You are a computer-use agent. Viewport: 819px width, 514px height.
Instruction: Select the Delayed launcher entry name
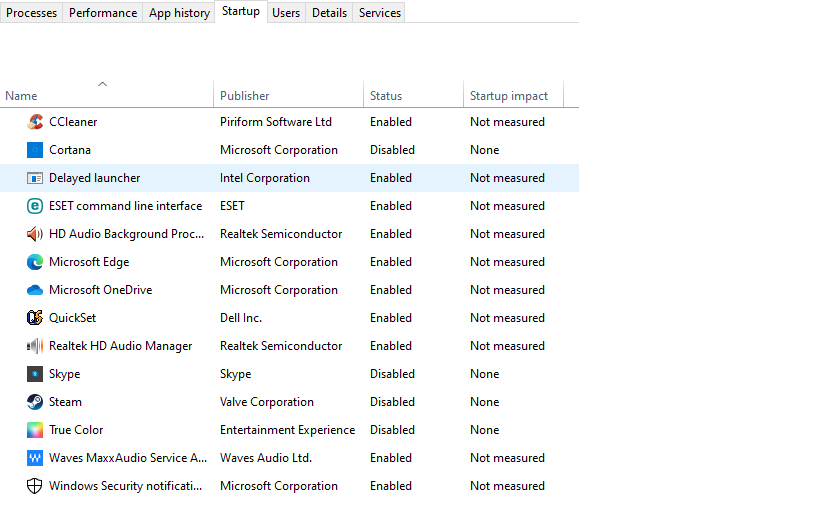point(95,178)
